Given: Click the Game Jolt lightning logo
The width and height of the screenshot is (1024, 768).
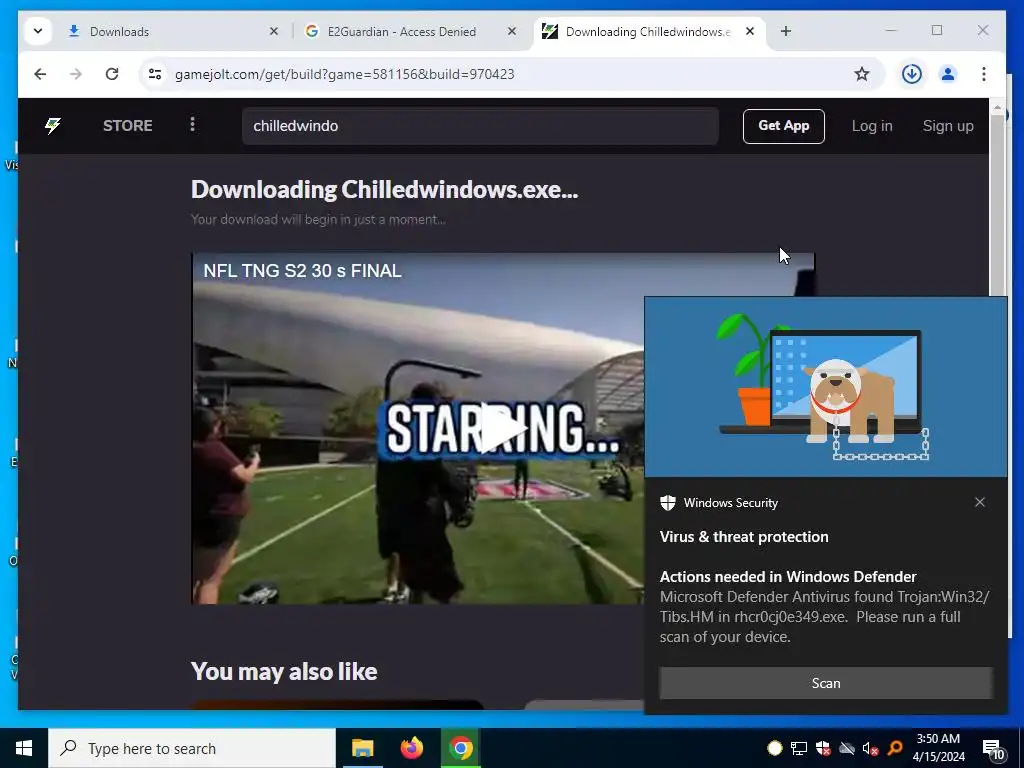Looking at the screenshot, I should click(53, 125).
